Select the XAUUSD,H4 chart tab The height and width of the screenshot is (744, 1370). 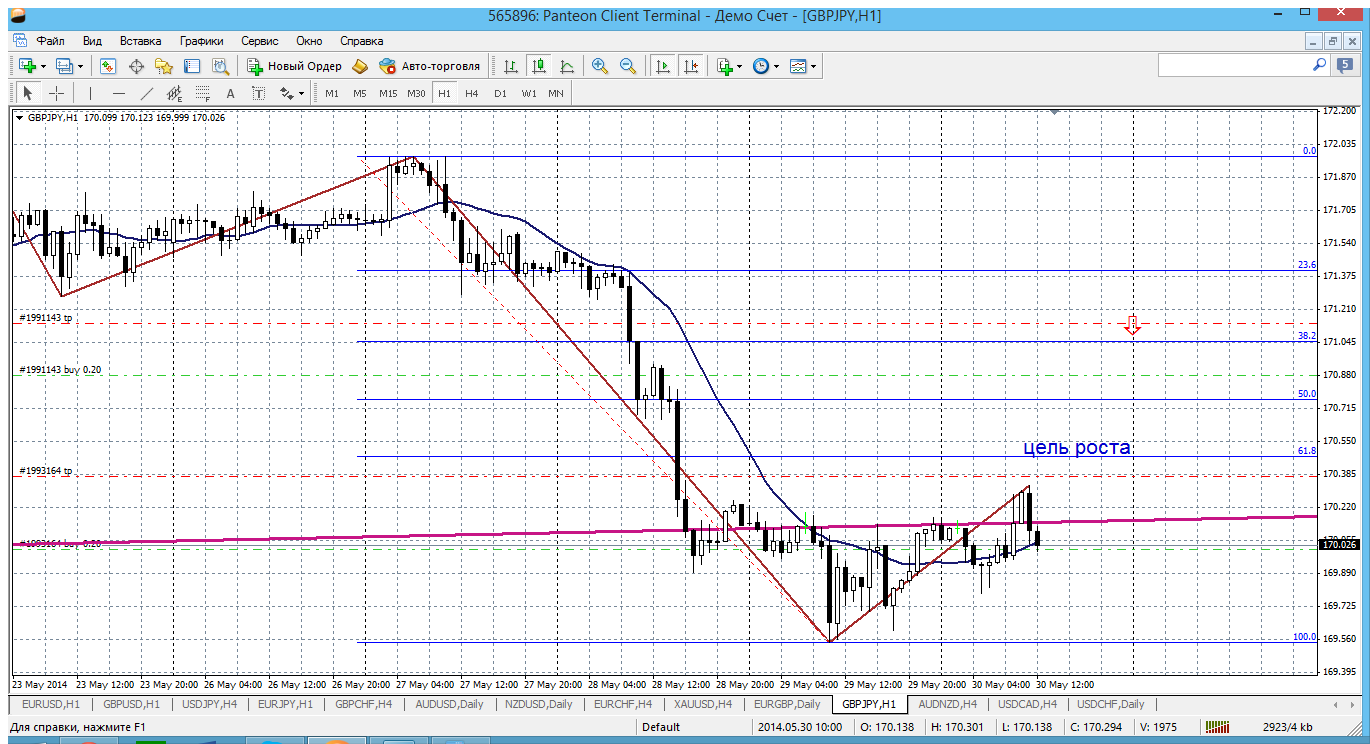tap(703, 704)
